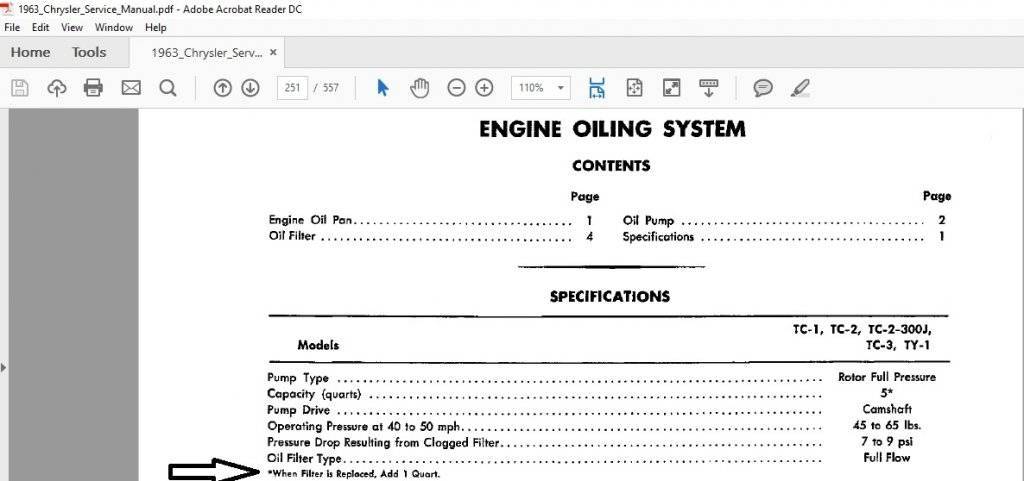Choose the Selection arrow tool
The height and width of the screenshot is (481, 1024).
(x=382, y=88)
